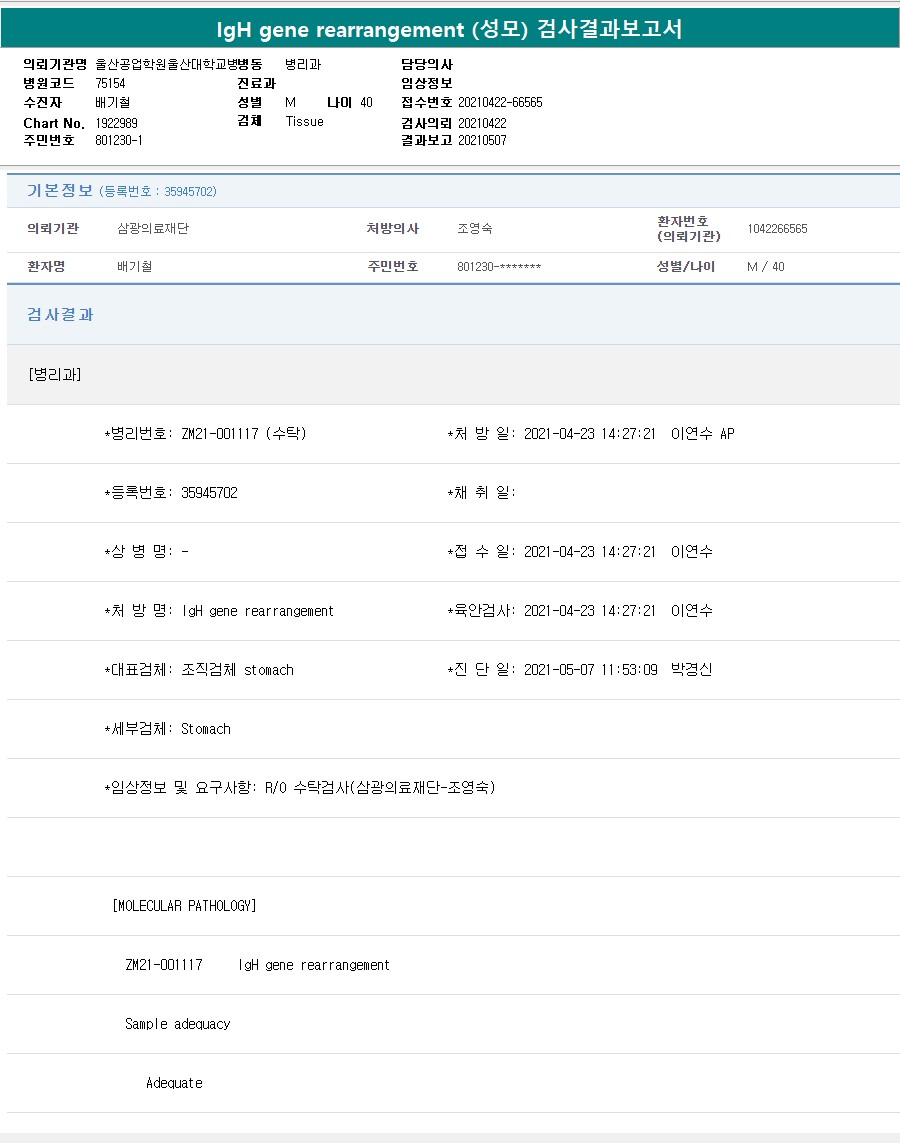This screenshot has width=900, height=1143.
Task: Select the specimen value Tissue
Action: [305, 122]
